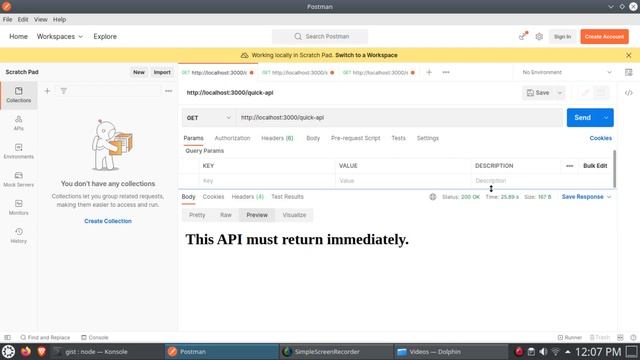Open the request Settings tab
This screenshot has width=640, height=360.
427,138
